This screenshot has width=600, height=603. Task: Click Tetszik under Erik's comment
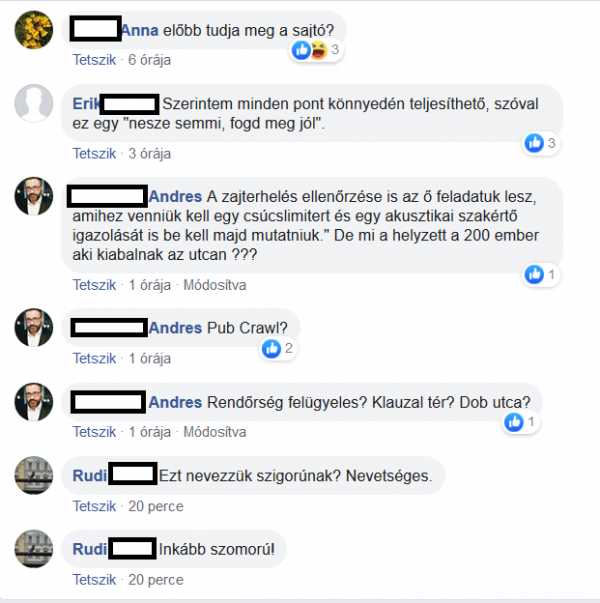point(94,153)
